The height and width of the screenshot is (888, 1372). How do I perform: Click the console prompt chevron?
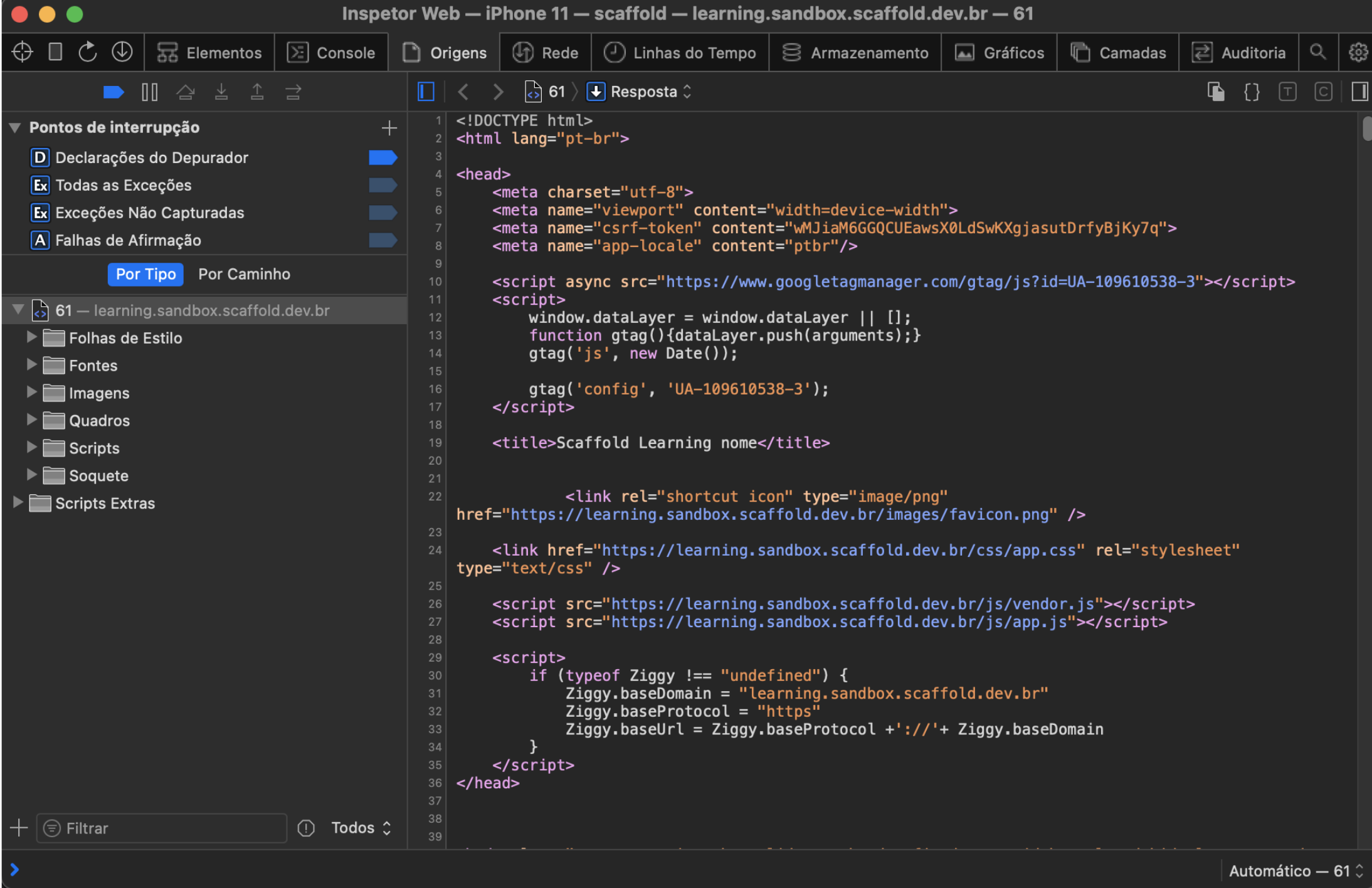(x=14, y=870)
